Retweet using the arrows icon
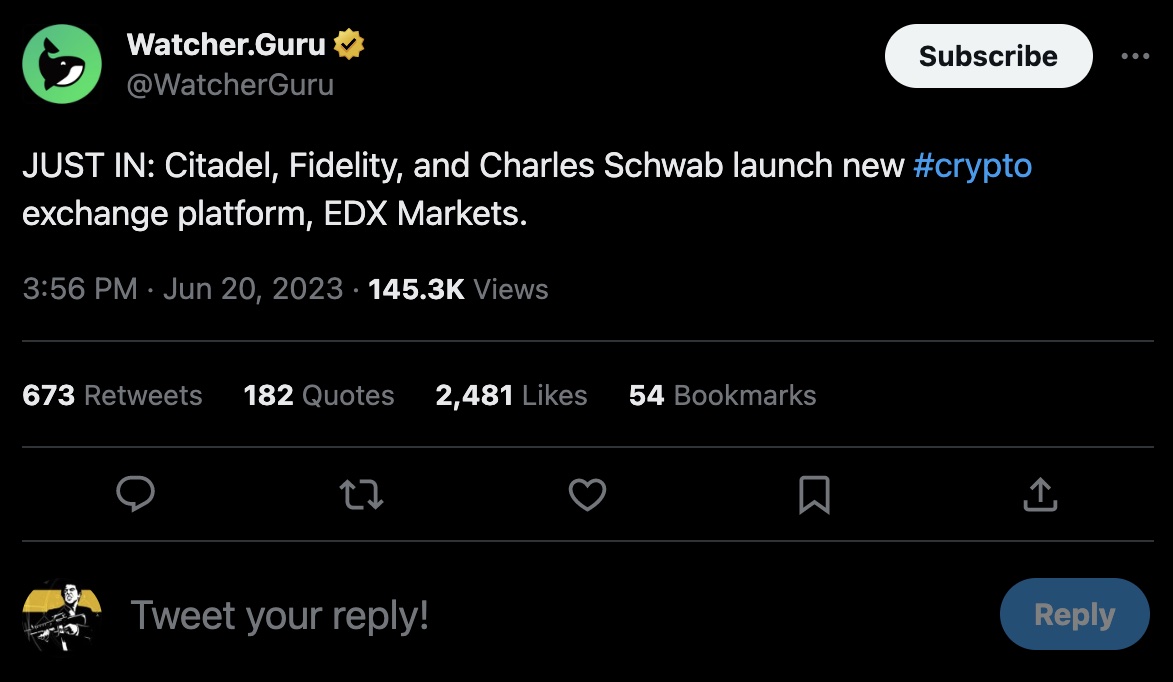 (361, 495)
